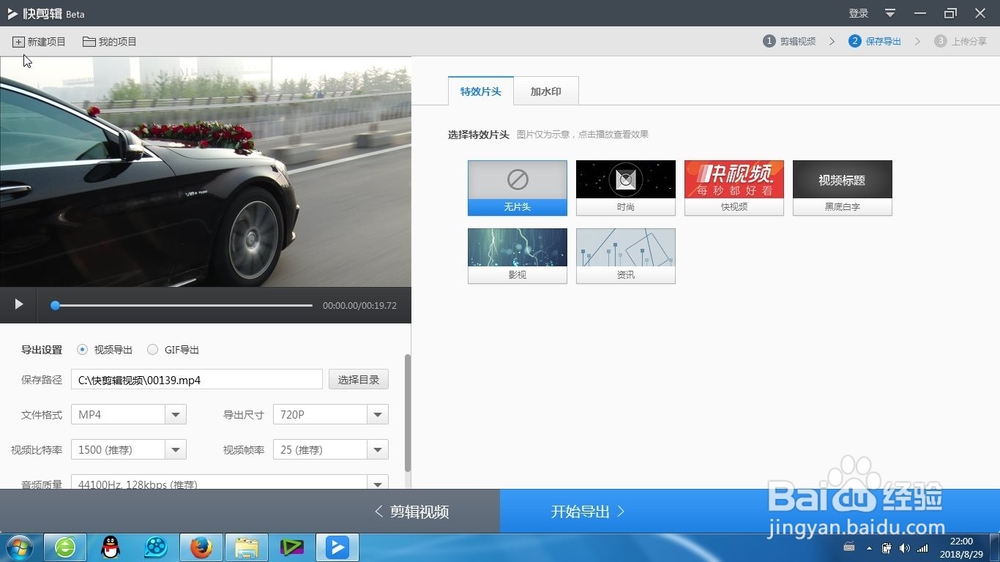This screenshot has height=562, width=1000.
Task: Go to step 1 剪辑视频
Action: click(790, 41)
